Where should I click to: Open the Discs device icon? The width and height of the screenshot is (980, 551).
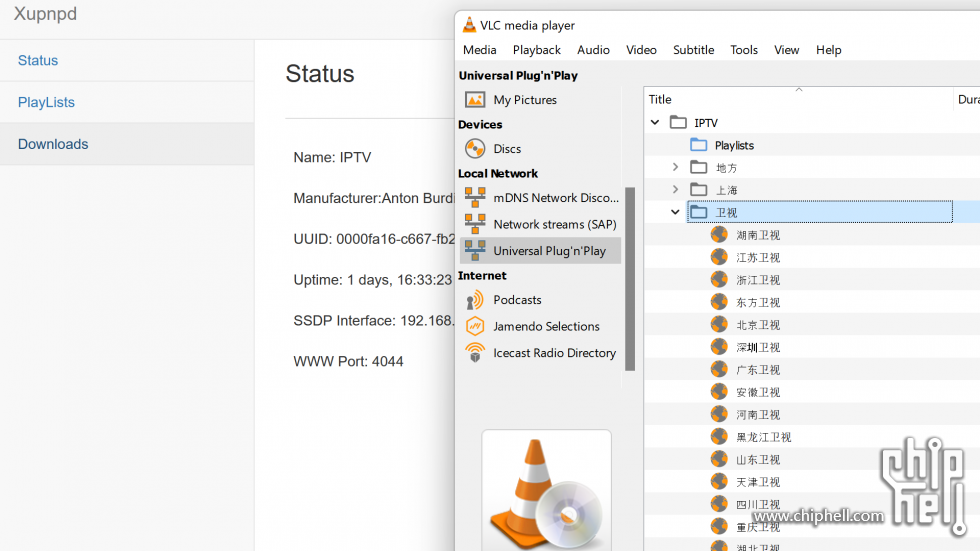pyautogui.click(x=475, y=149)
